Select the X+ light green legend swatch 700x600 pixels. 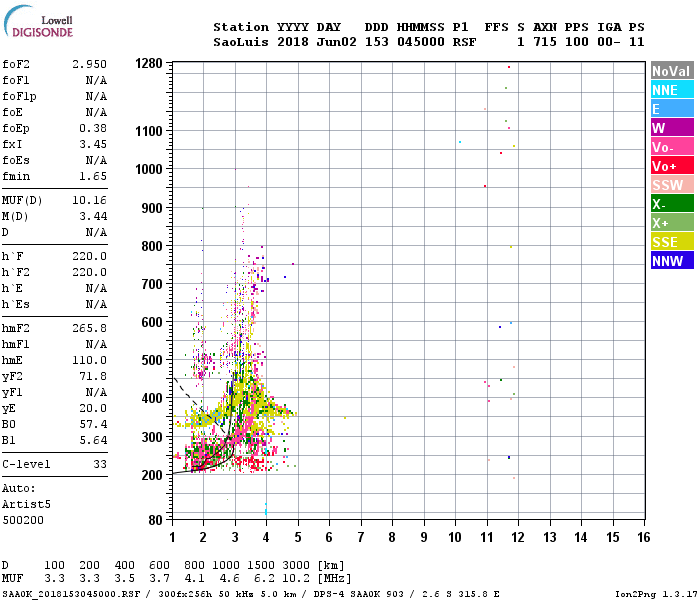click(672, 223)
